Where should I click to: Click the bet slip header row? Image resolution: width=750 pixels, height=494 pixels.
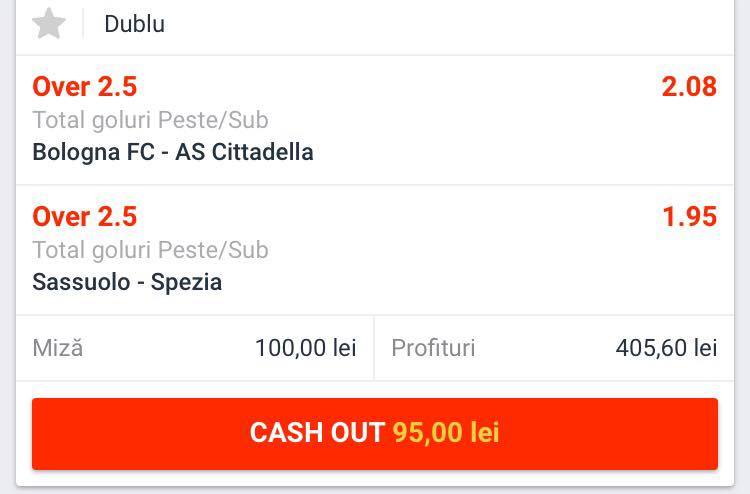click(375, 27)
